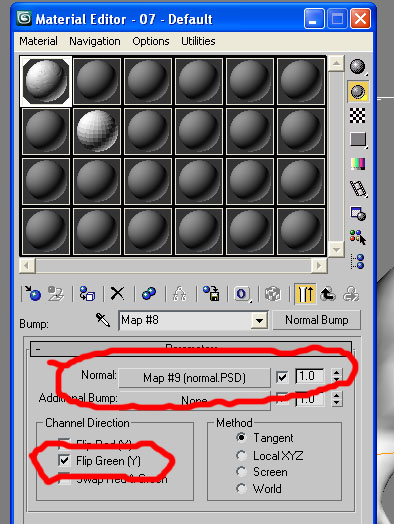Open the Material/Map Navigator icon
394x524 pixels.
pyautogui.click(x=358, y=261)
